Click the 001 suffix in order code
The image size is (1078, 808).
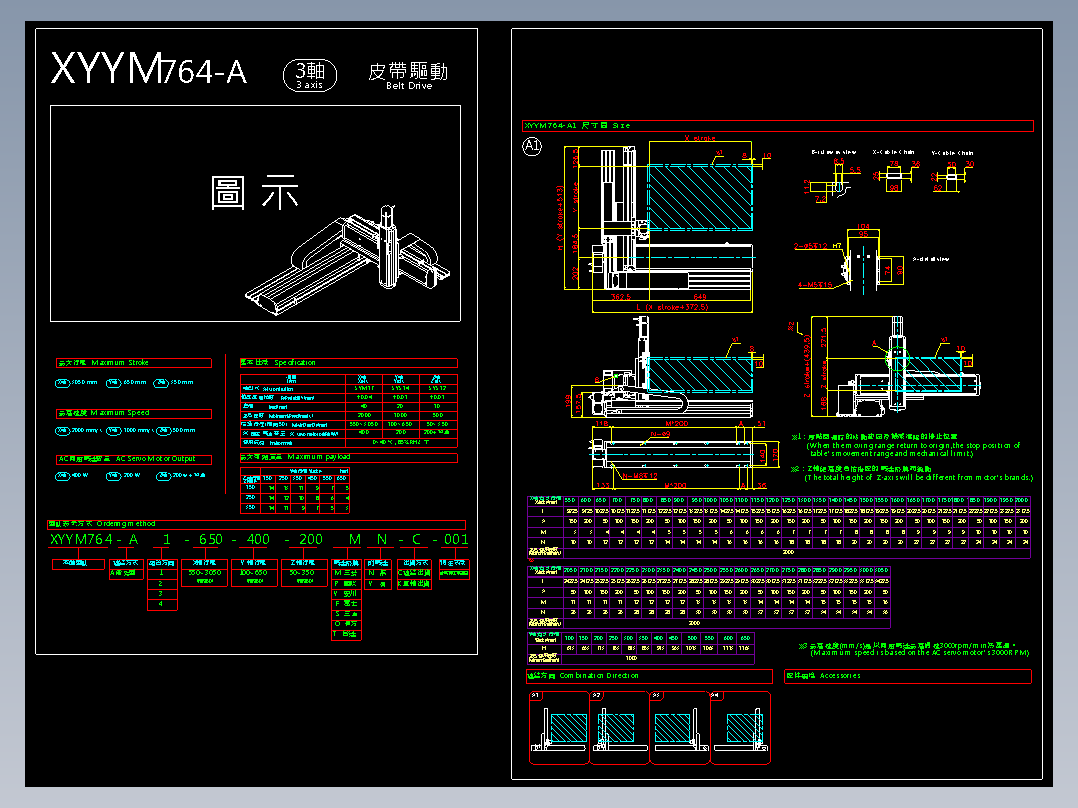456,539
